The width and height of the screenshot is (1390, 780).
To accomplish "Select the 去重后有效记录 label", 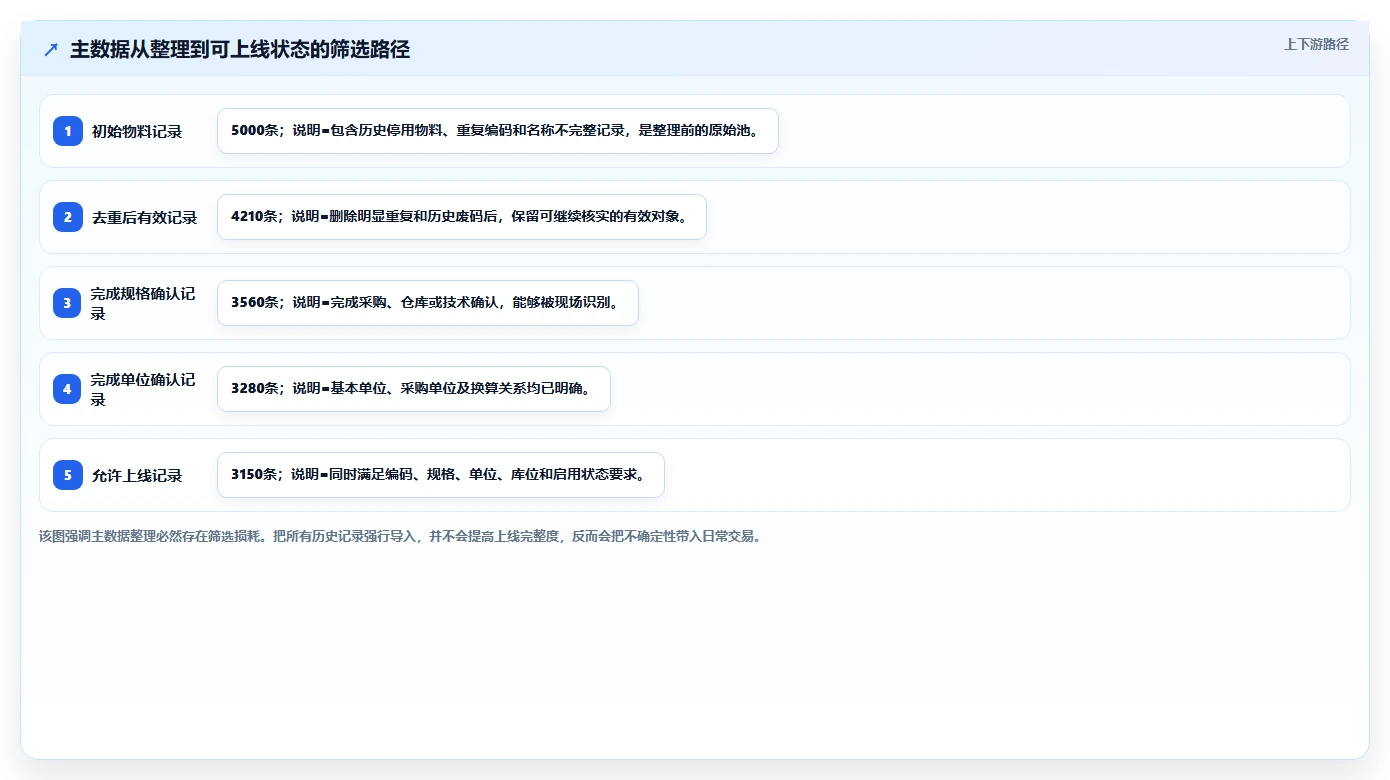I will (x=145, y=217).
